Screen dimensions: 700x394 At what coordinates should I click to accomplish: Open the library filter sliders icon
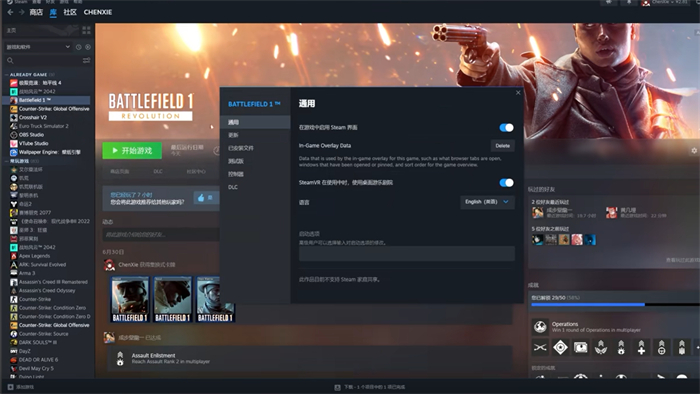pos(87,60)
